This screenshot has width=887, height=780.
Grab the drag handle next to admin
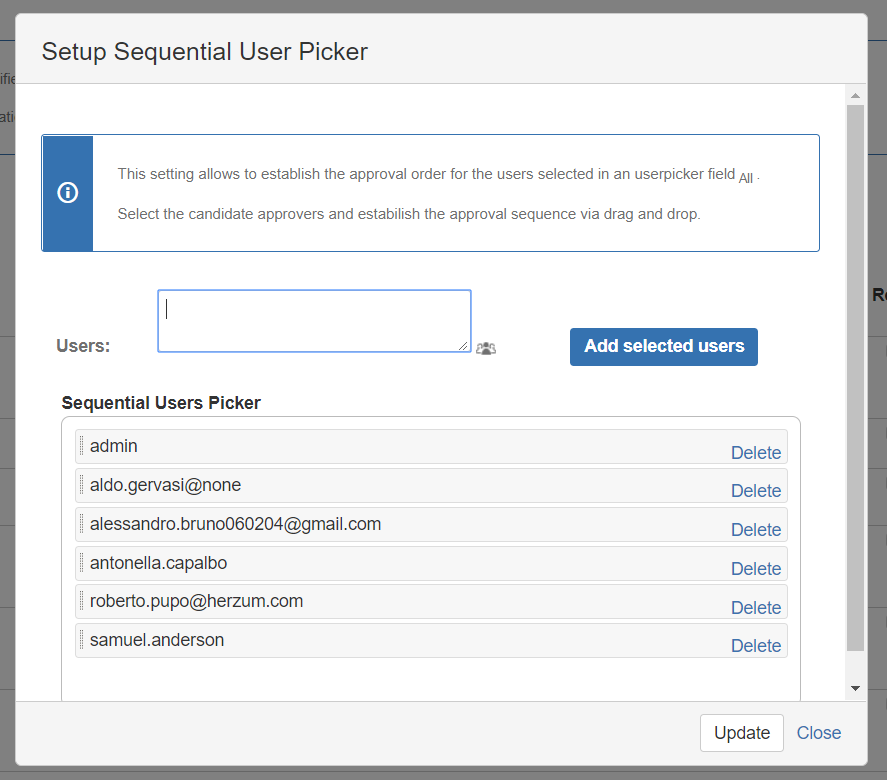coord(81,446)
